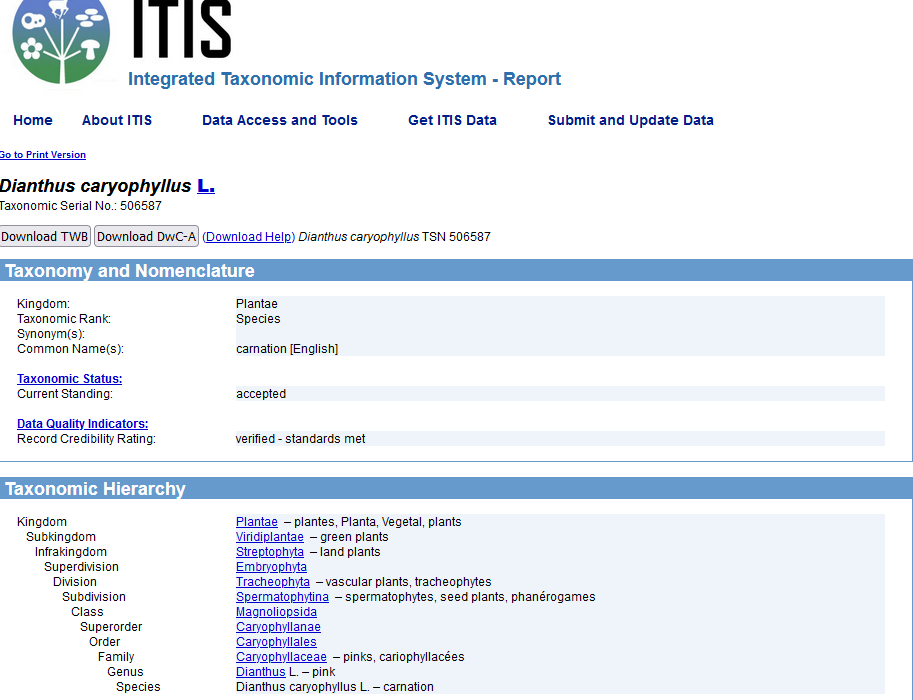Open the Magnoliopsida class link
Screen dimensions: 913x700
coord(276,612)
